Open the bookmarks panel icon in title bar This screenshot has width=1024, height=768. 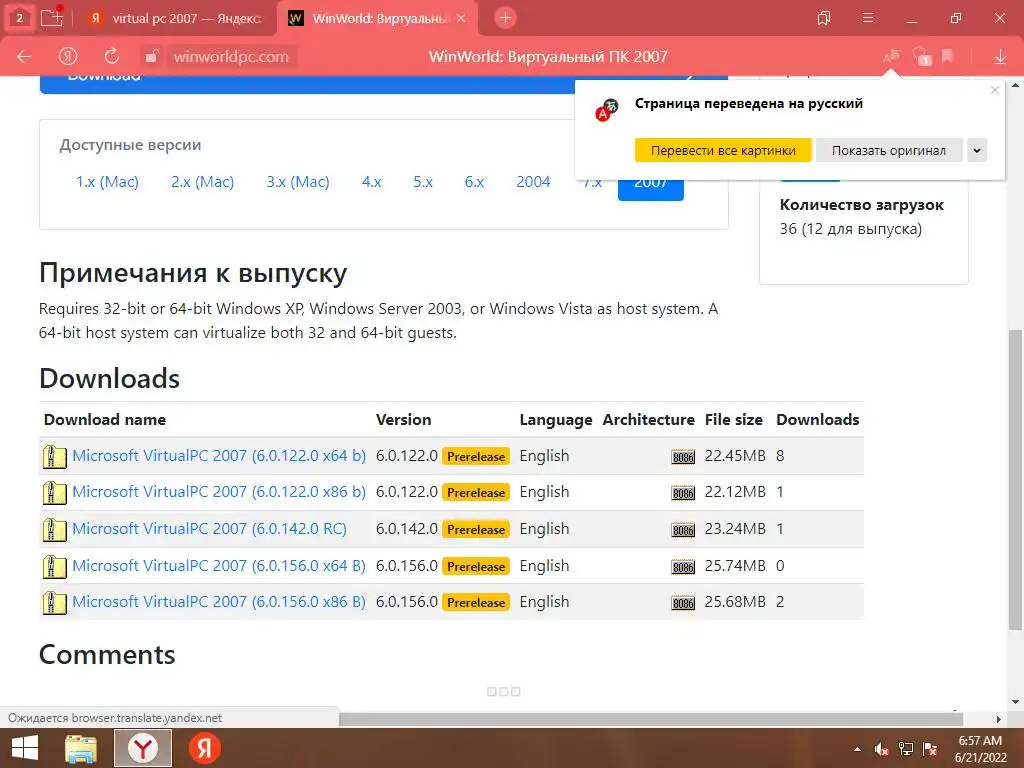coord(824,18)
